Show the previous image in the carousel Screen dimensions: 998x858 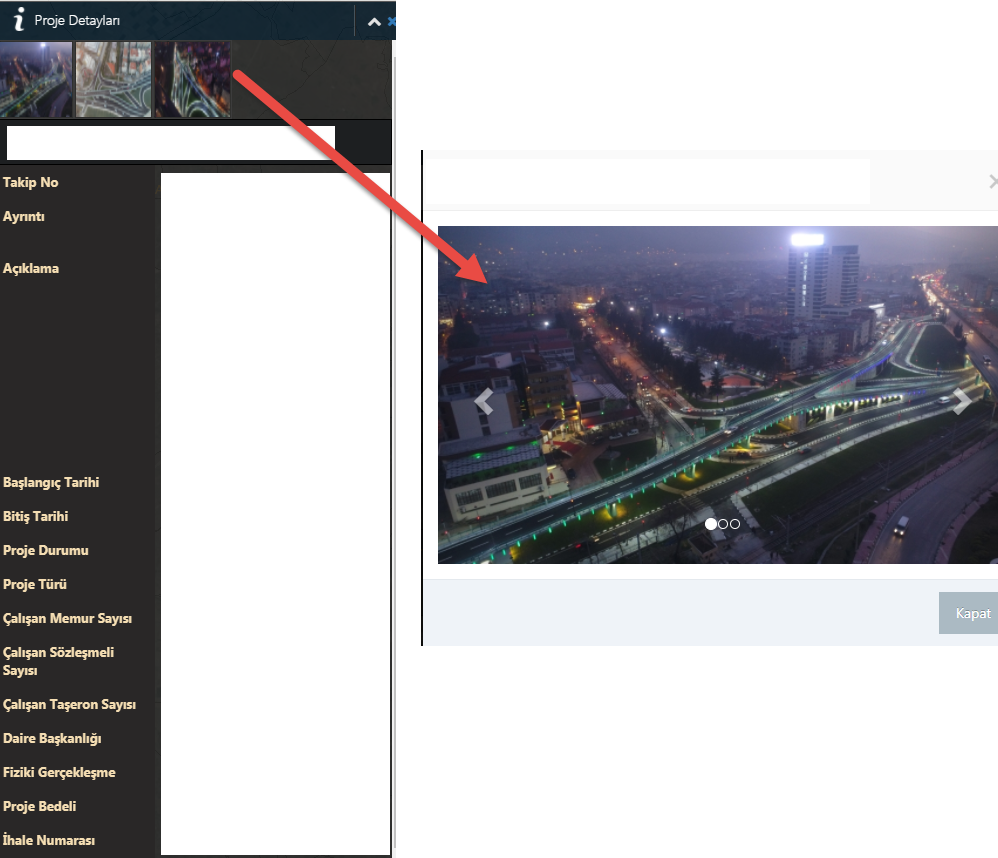484,402
